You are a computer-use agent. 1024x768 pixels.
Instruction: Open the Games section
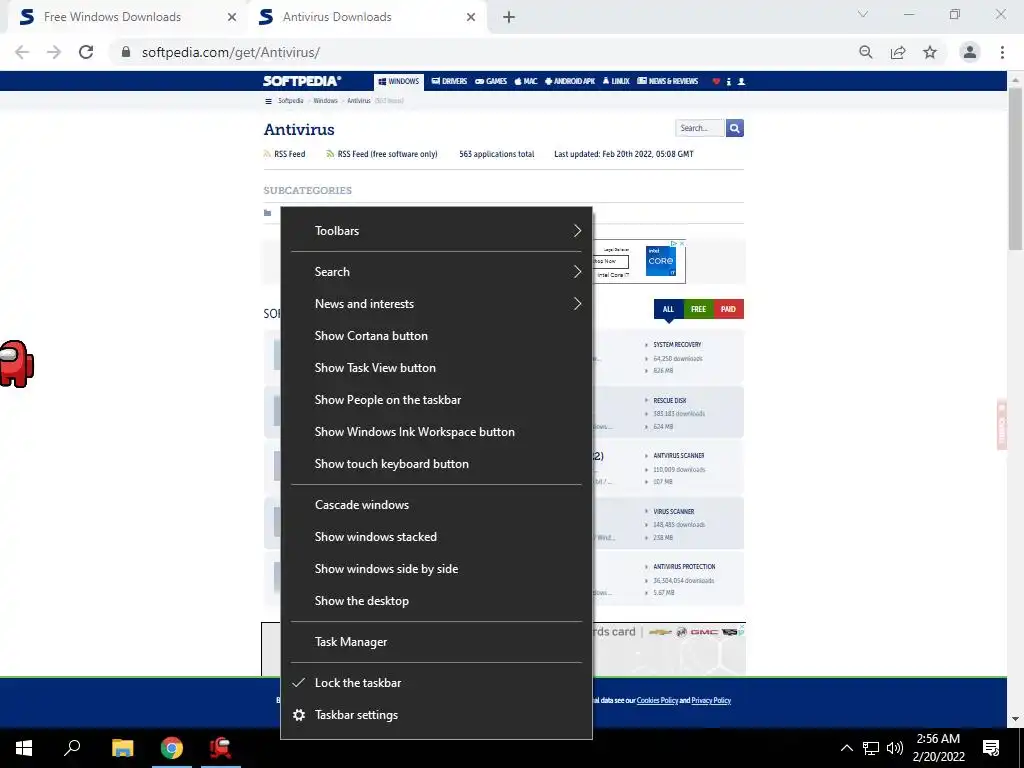pos(491,81)
